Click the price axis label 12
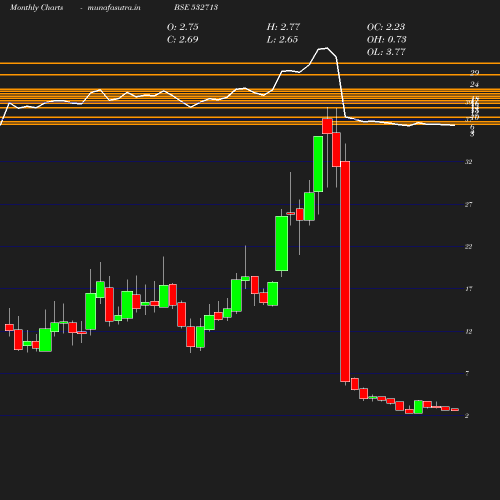Image resolution: width=500 pixels, height=500 pixels. pyautogui.click(x=468, y=331)
